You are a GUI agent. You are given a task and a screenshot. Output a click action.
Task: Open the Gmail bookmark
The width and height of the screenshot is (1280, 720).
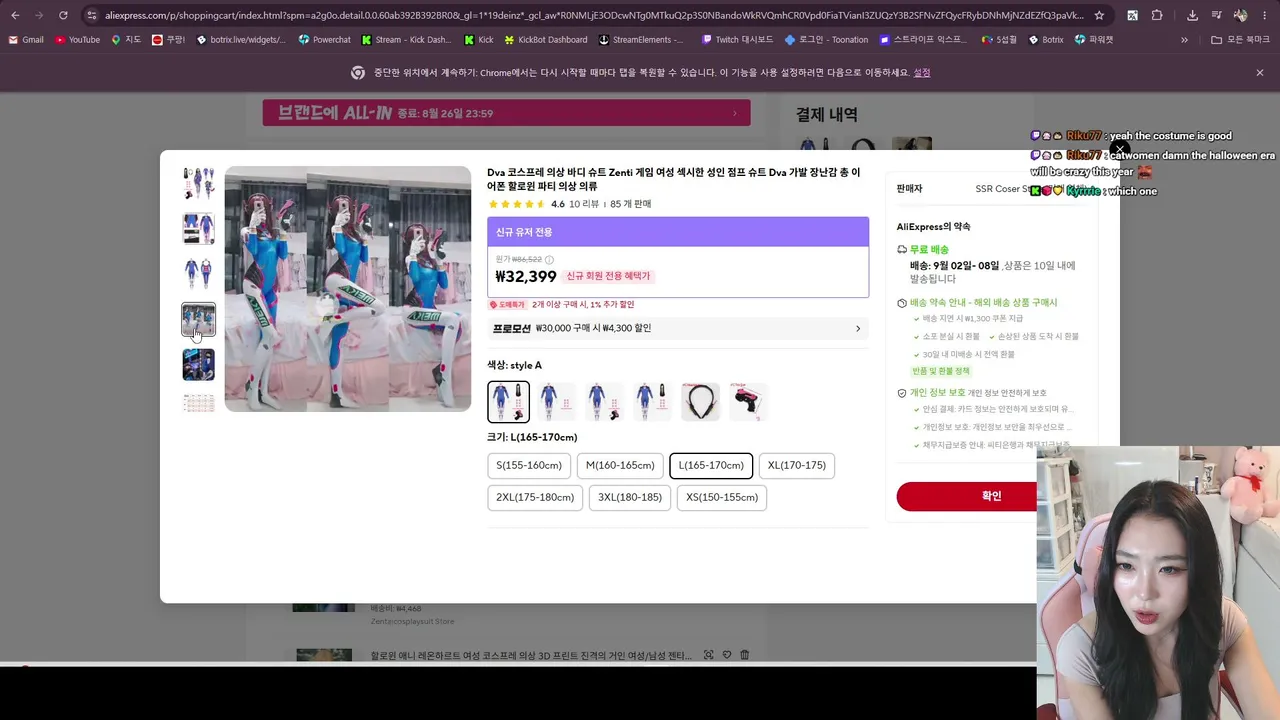click(x=25, y=40)
